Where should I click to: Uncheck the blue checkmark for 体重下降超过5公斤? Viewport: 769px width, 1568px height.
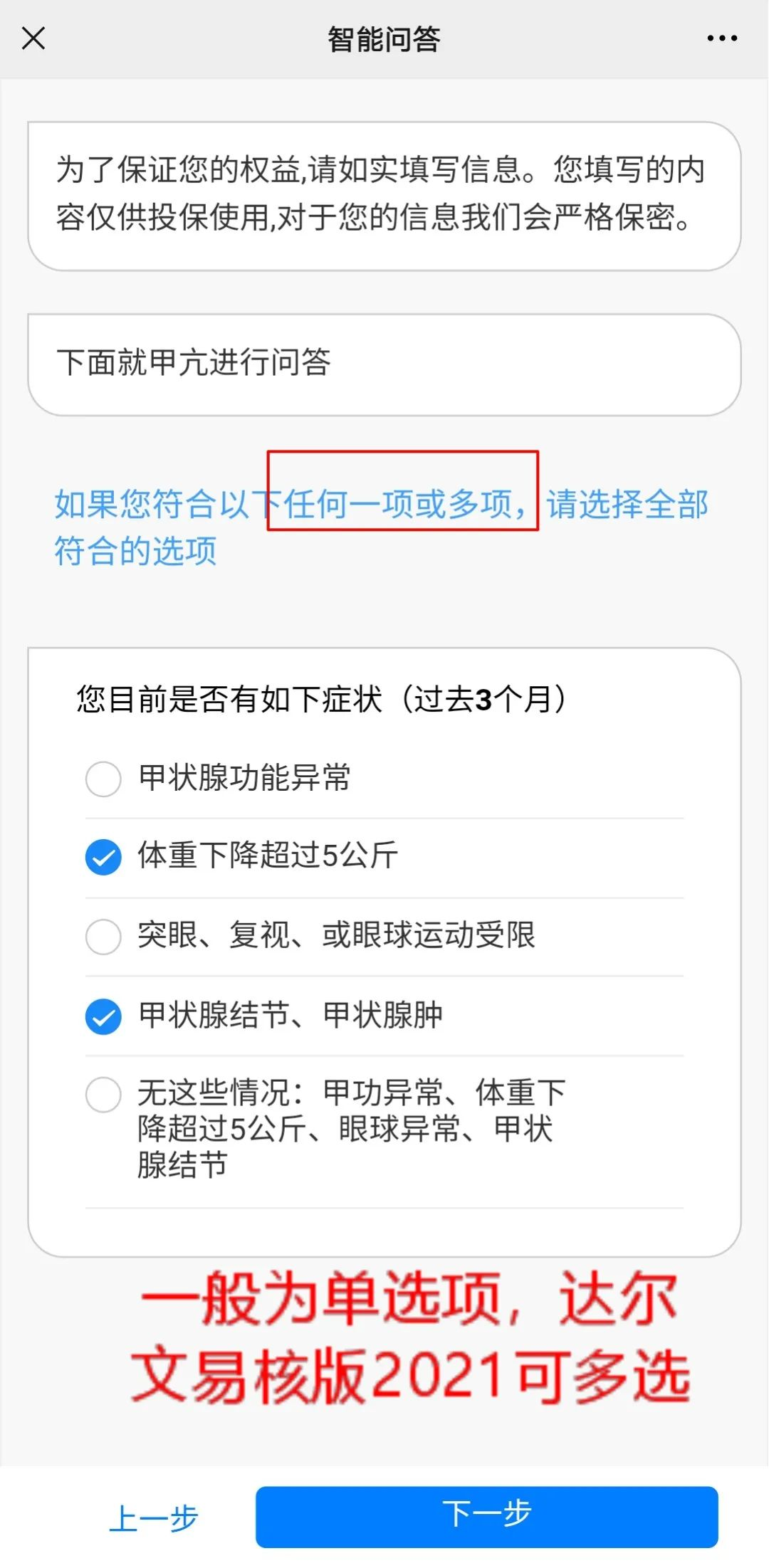[103, 857]
